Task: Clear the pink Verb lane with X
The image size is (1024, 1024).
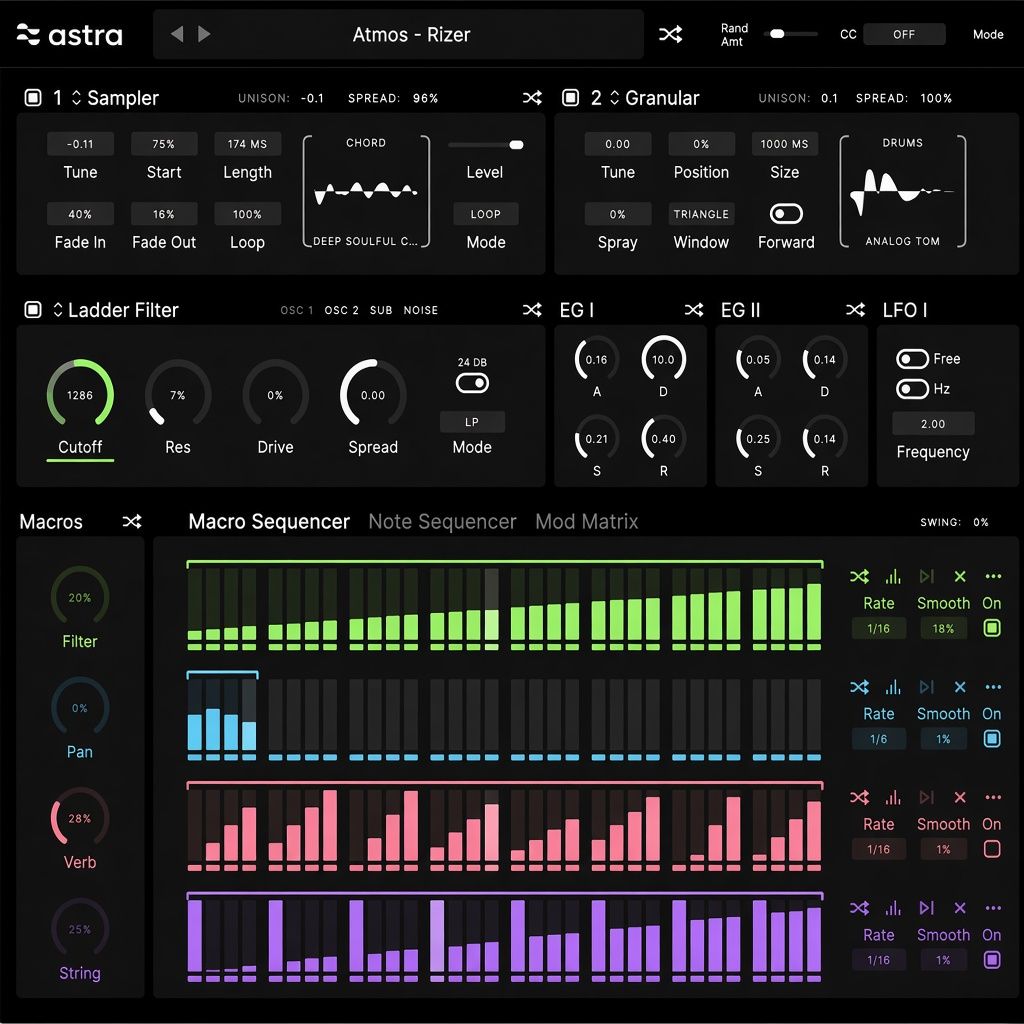Action: (959, 797)
